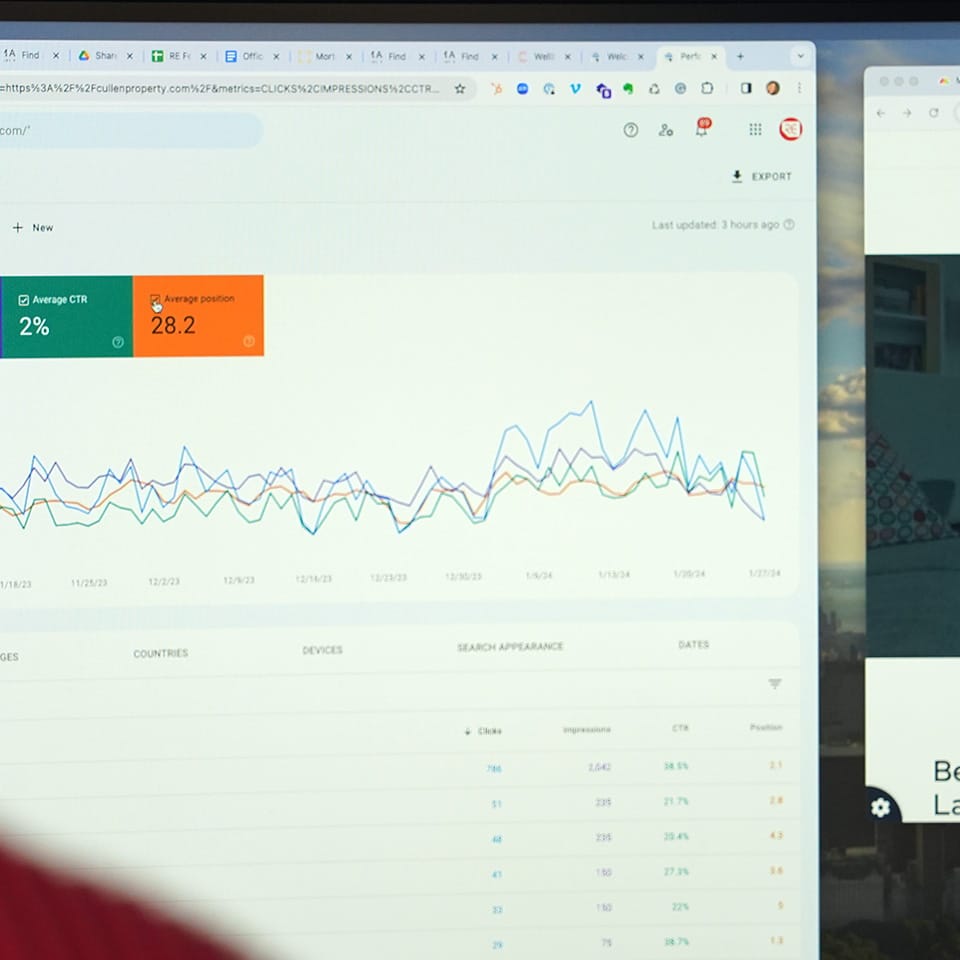The image size is (960, 960).
Task: Open the DATES tab
Action: (694, 645)
